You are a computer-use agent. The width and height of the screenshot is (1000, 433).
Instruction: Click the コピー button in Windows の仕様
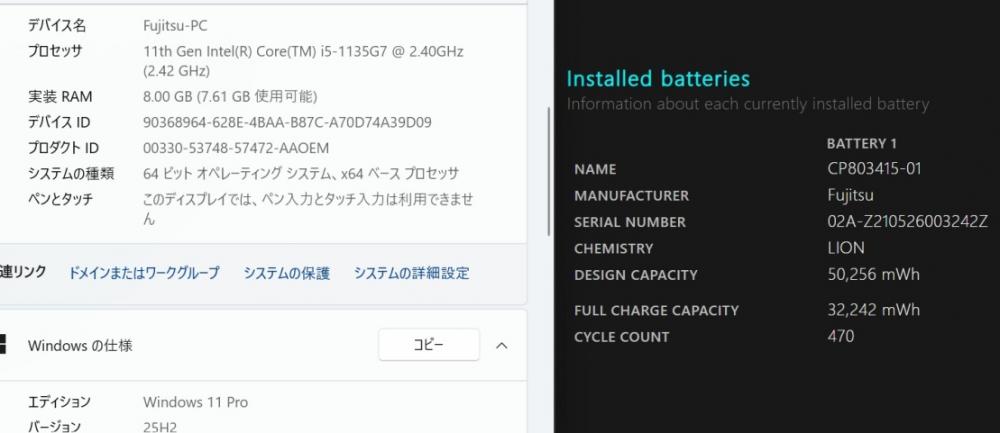pyautogui.click(x=429, y=345)
